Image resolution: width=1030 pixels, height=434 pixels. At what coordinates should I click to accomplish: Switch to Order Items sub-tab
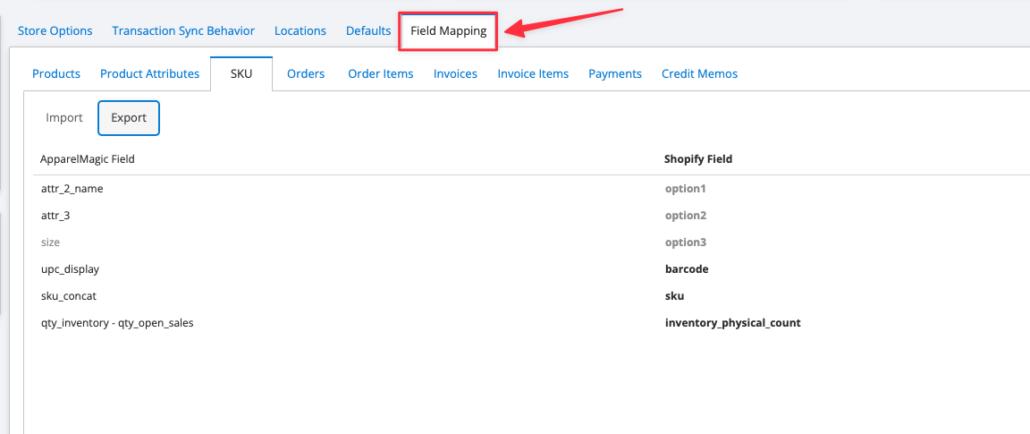(381, 74)
